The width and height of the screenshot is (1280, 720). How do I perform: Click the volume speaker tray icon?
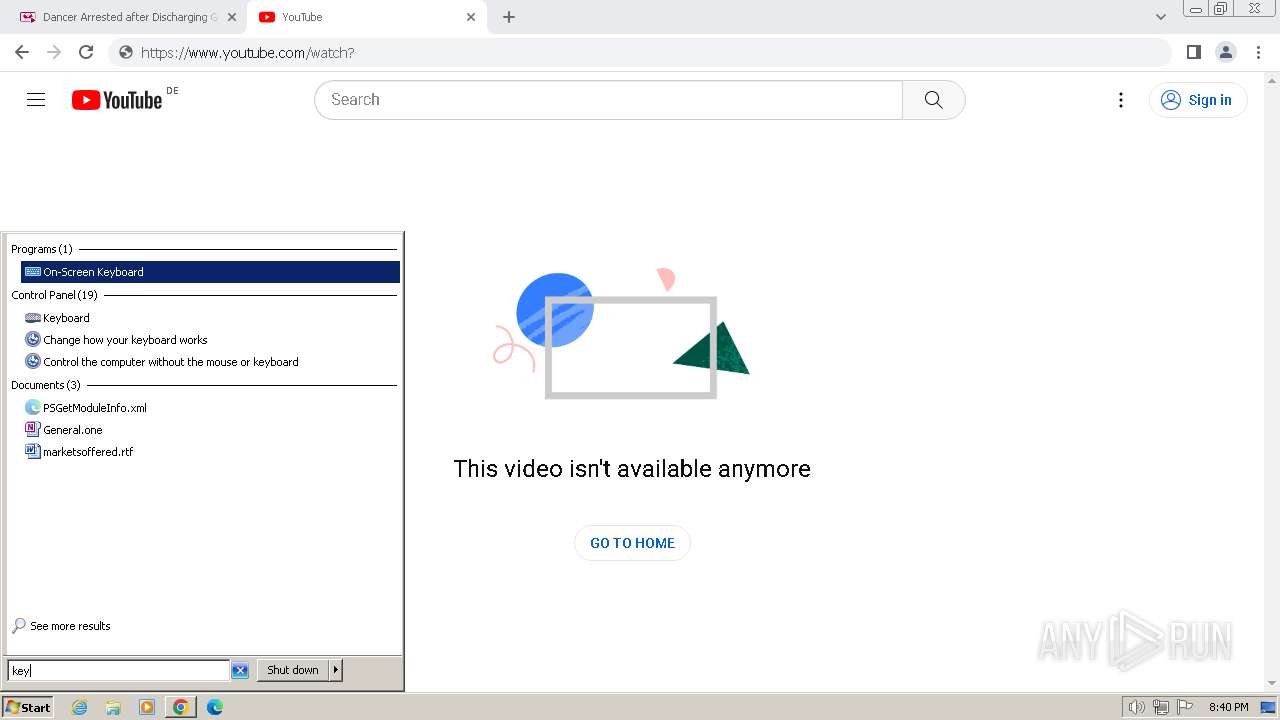(1137, 707)
